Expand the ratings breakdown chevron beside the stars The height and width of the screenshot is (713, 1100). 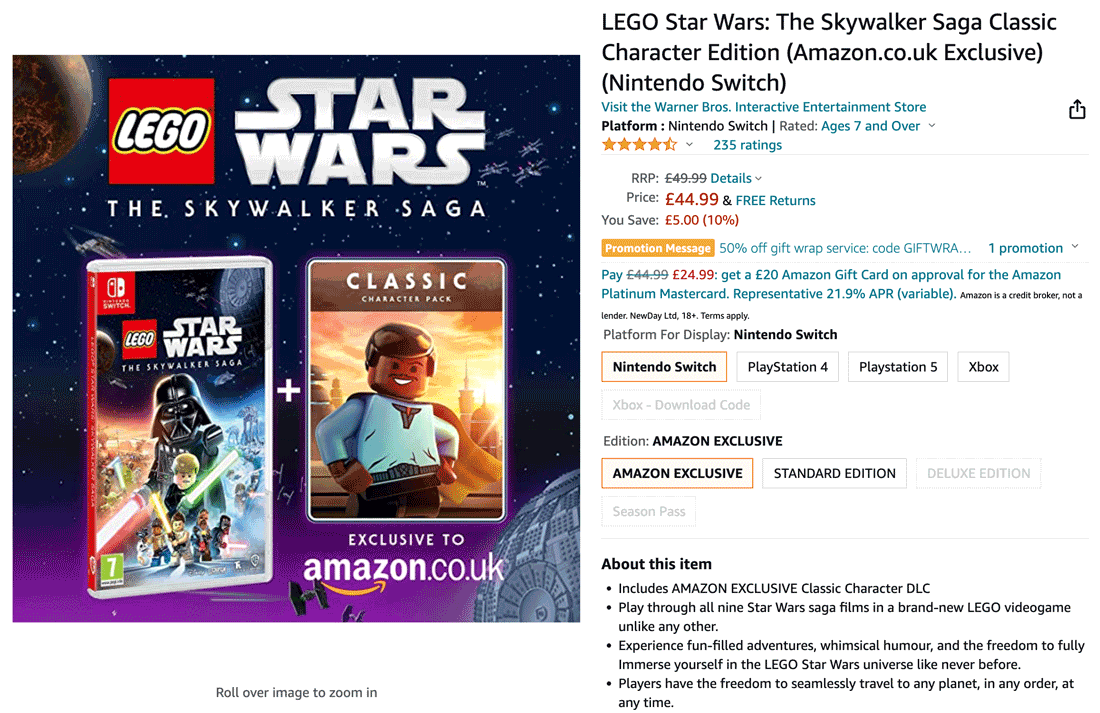(x=688, y=144)
